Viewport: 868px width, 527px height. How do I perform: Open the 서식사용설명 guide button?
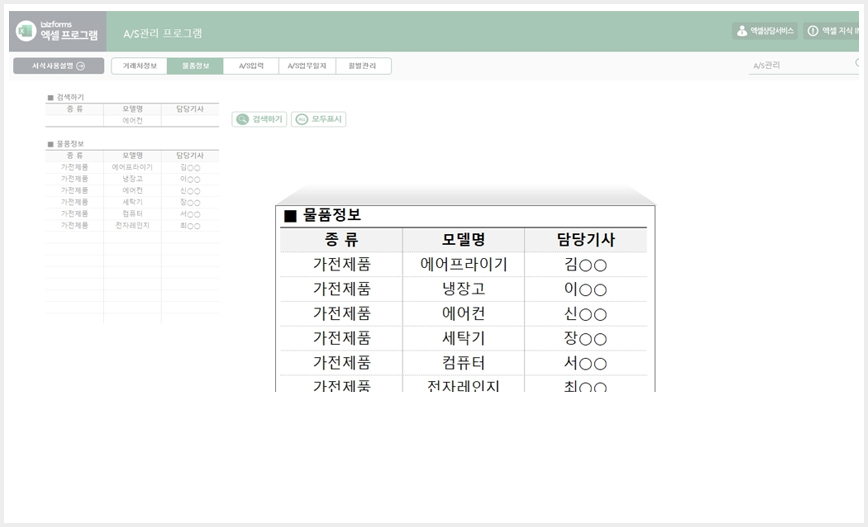(x=59, y=66)
